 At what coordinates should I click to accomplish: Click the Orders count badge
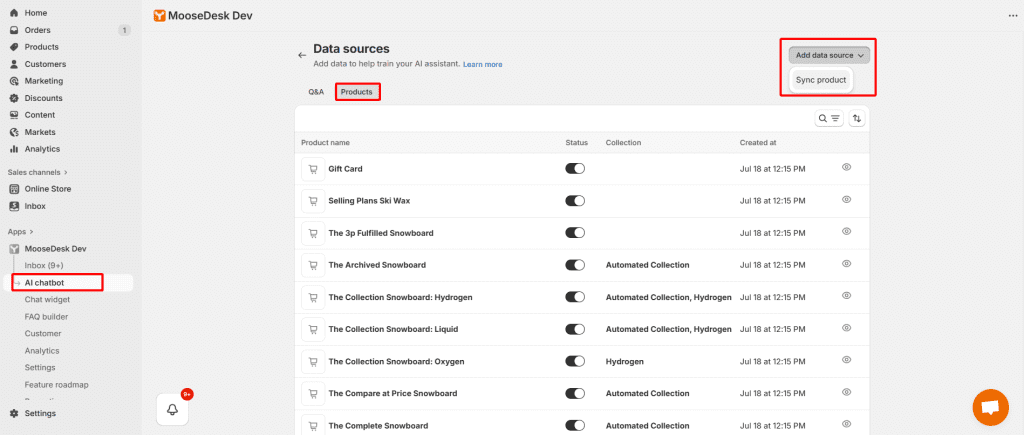pos(124,30)
